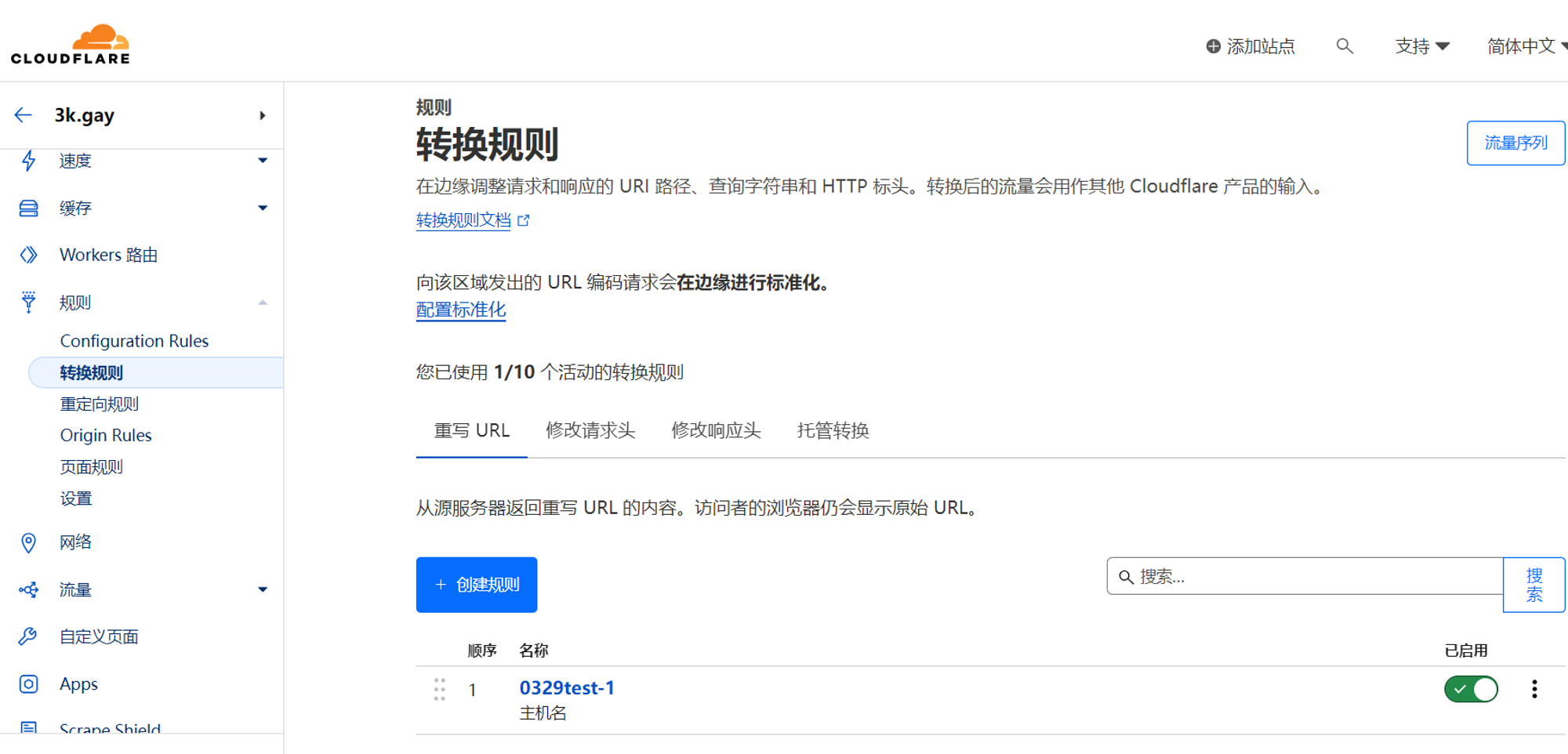1568x754 pixels.
Task: Toggle the 0329test-1 rule enabled switch
Action: point(1471,689)
